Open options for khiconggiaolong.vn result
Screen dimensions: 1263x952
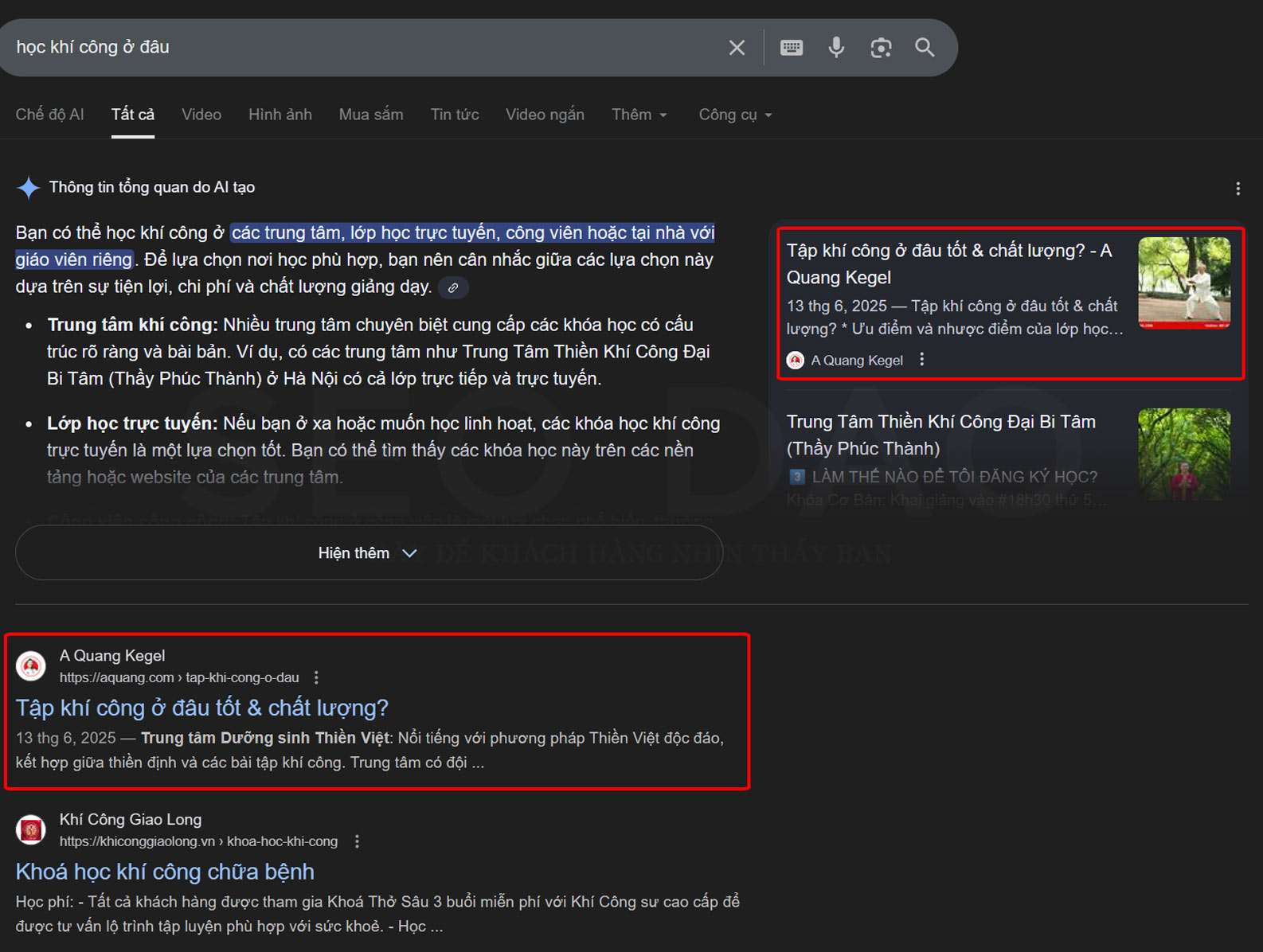(357, 841)
